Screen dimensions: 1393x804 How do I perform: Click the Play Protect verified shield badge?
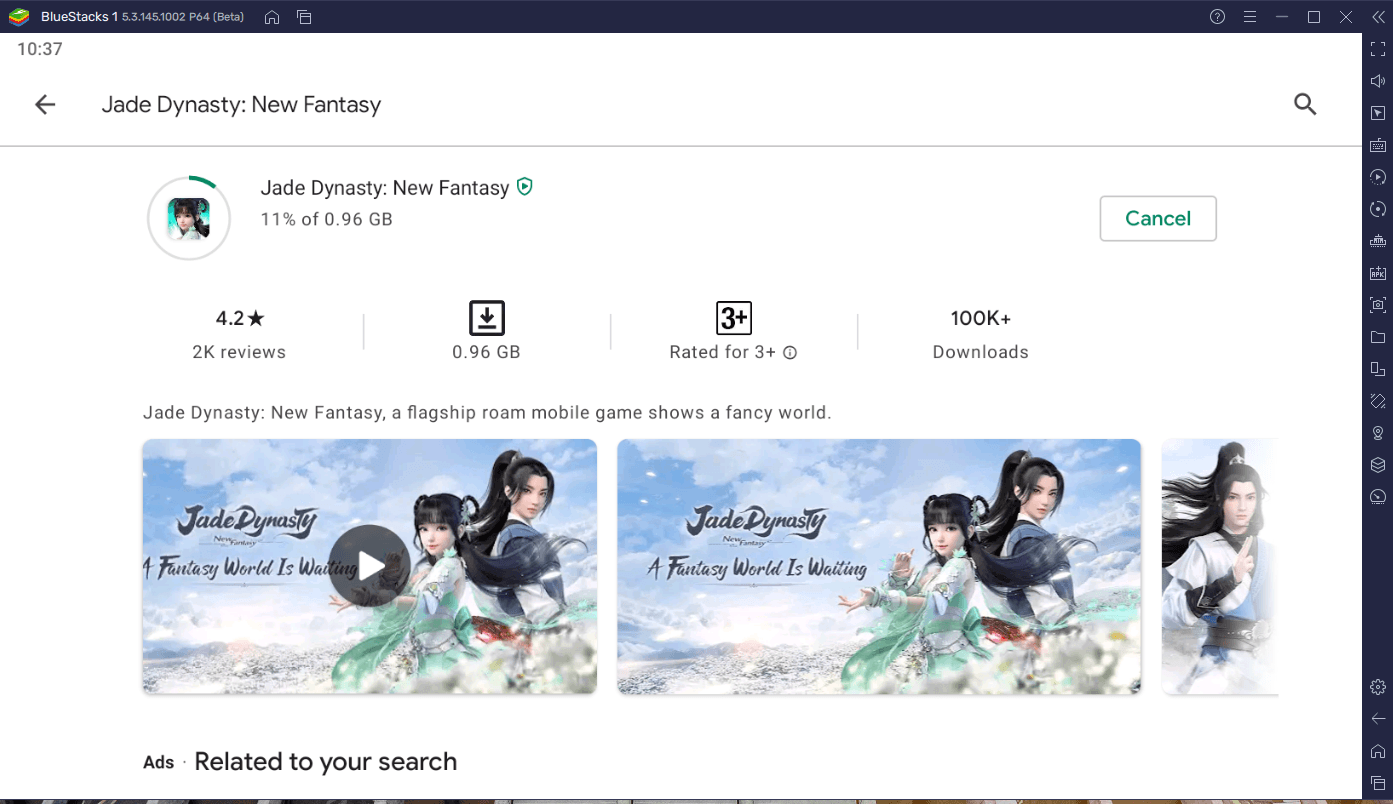[x=525, y=186]
